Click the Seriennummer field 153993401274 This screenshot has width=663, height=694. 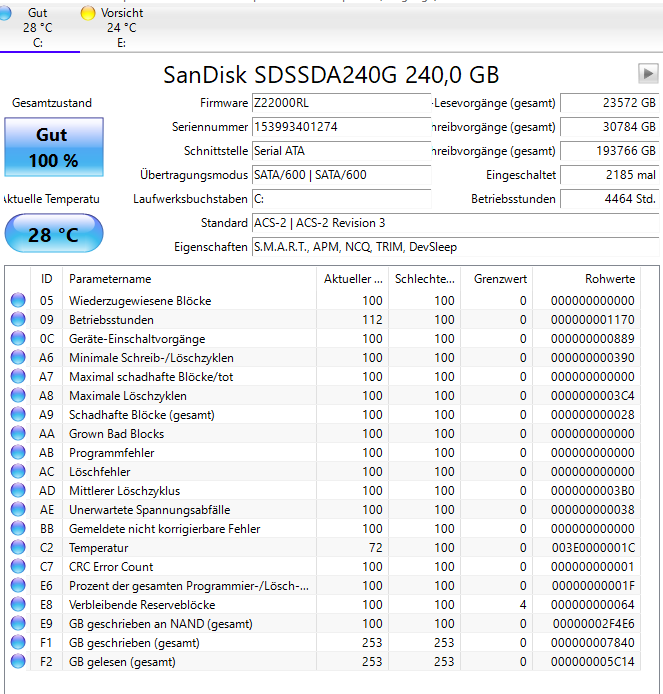point(341,127)
